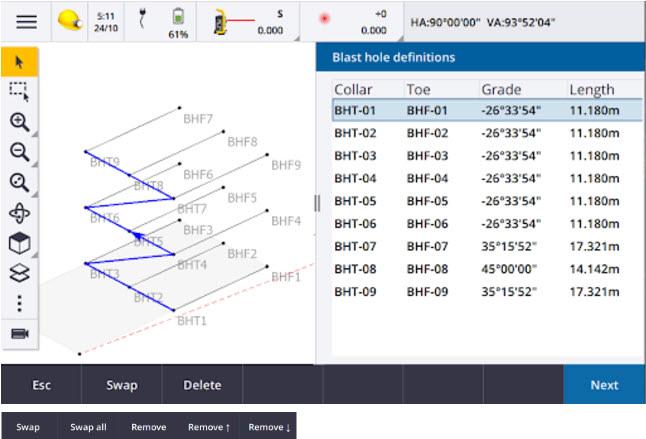
Task: Click the Remove ↓ option
Action: coord(267,427)
